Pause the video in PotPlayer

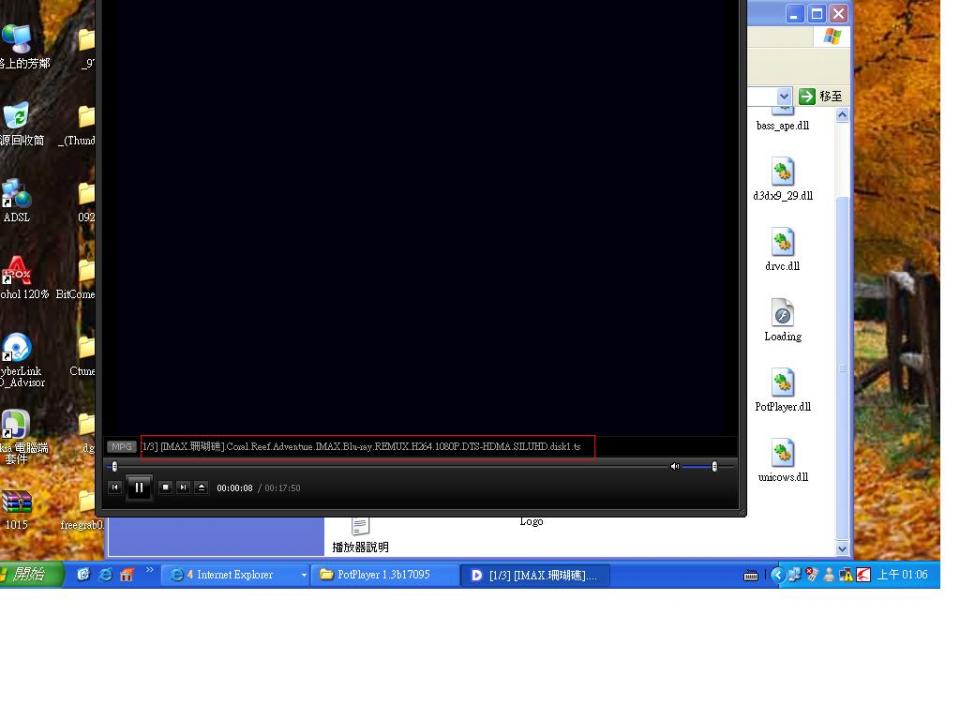(x=139, y=488)
